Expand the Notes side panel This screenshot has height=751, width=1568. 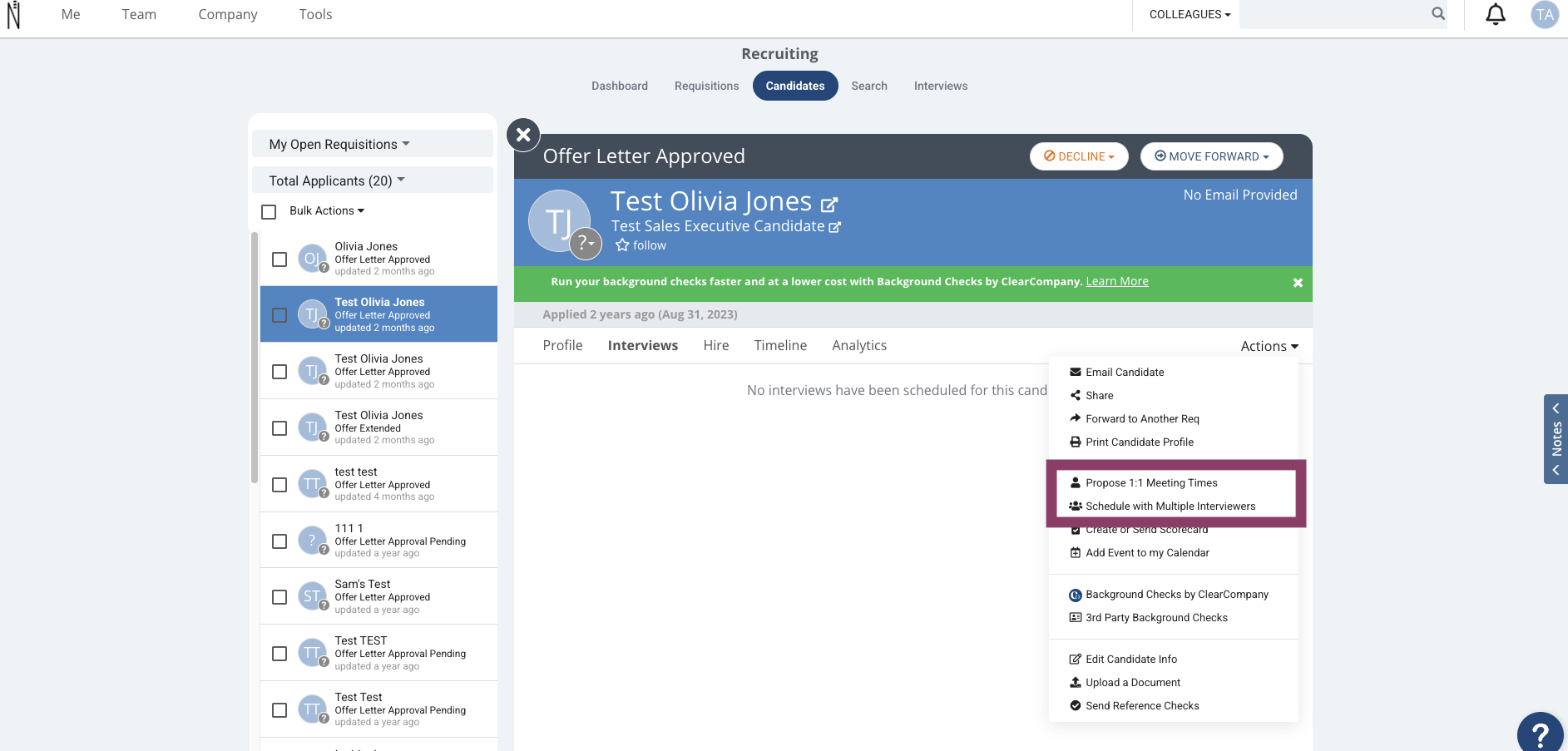coord(1556,439)
